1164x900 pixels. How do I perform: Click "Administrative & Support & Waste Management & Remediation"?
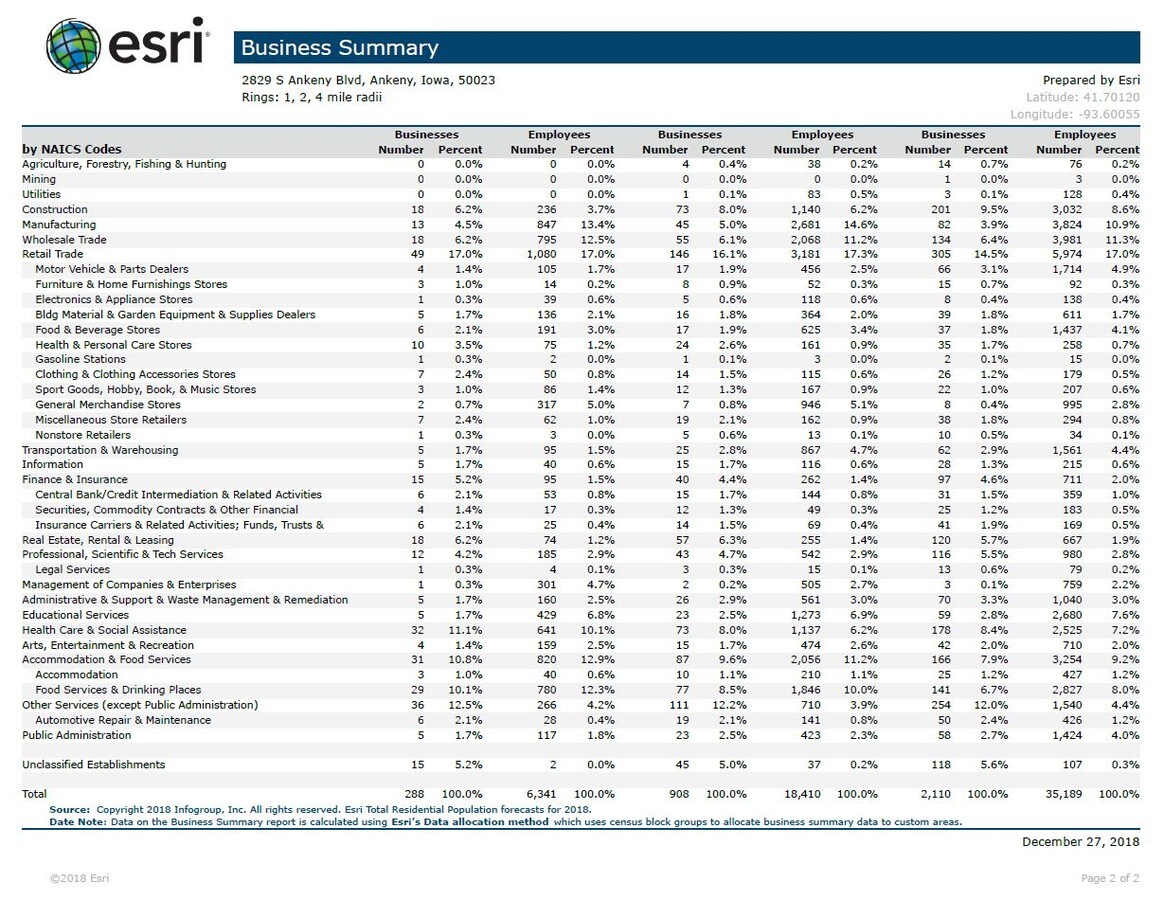pos(185,600)
